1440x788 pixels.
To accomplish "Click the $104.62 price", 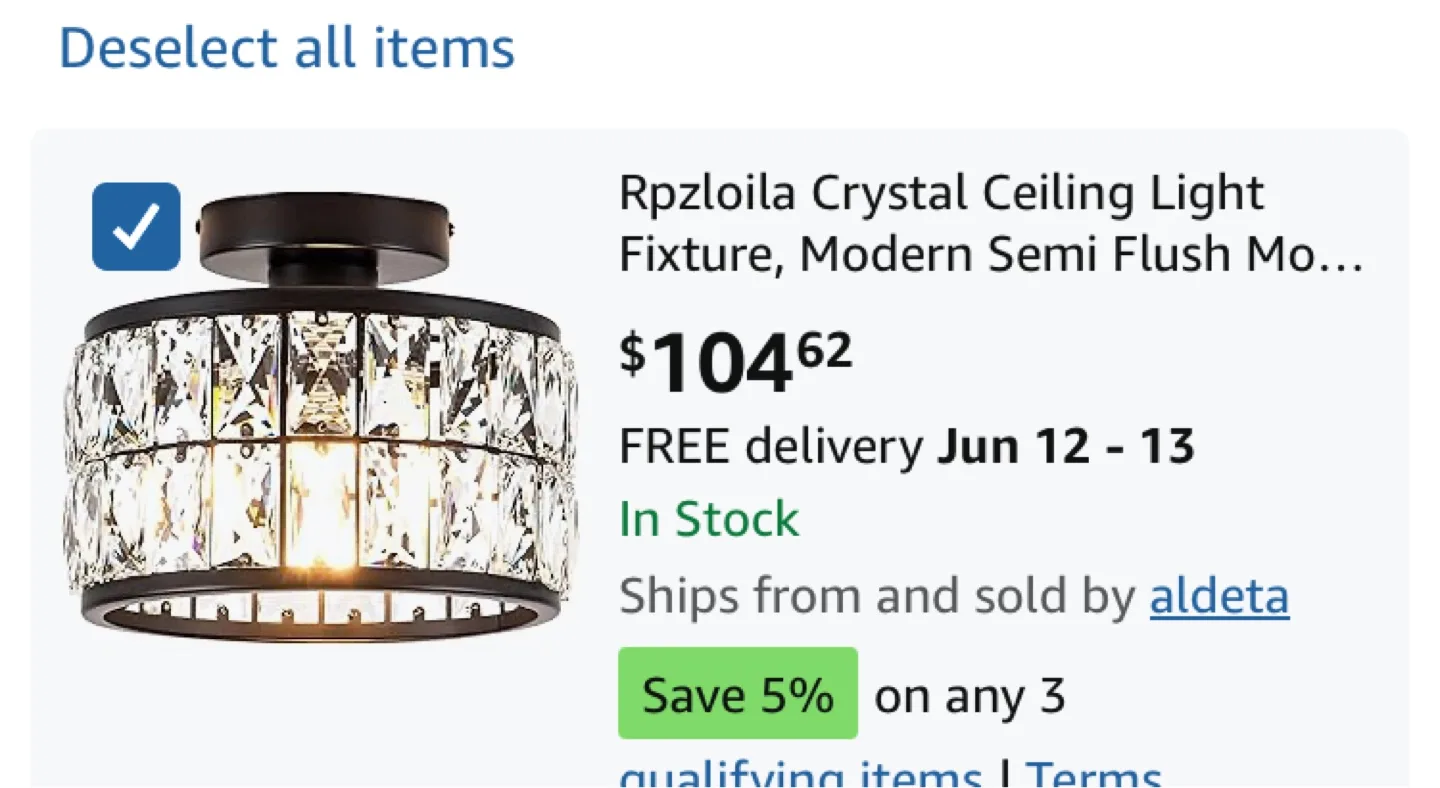I will tap(735, 362).
